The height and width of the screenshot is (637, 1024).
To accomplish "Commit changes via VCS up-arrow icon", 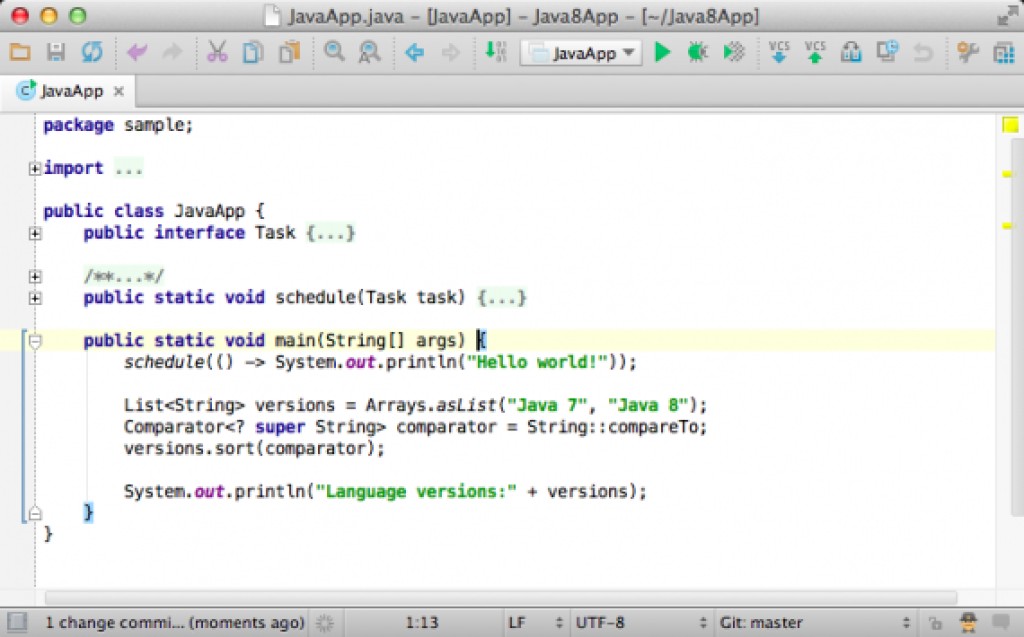I will click(814, 52).
